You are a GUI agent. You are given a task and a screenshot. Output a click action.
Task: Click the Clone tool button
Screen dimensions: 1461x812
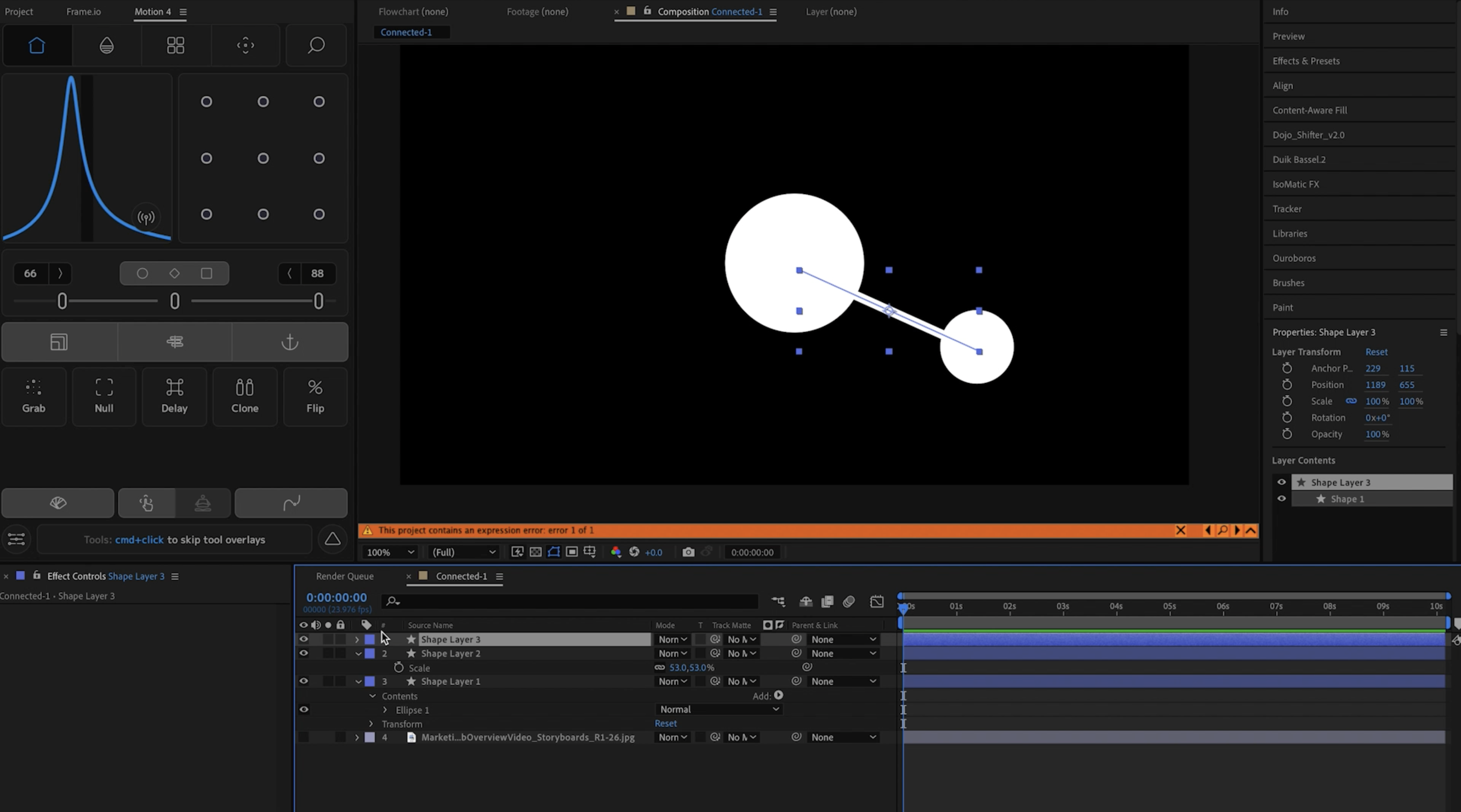click(245, 396)
